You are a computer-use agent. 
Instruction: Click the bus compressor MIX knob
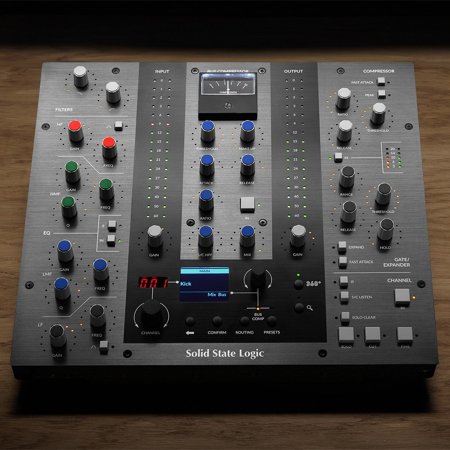pyautogui.click(x=247, y=237)
